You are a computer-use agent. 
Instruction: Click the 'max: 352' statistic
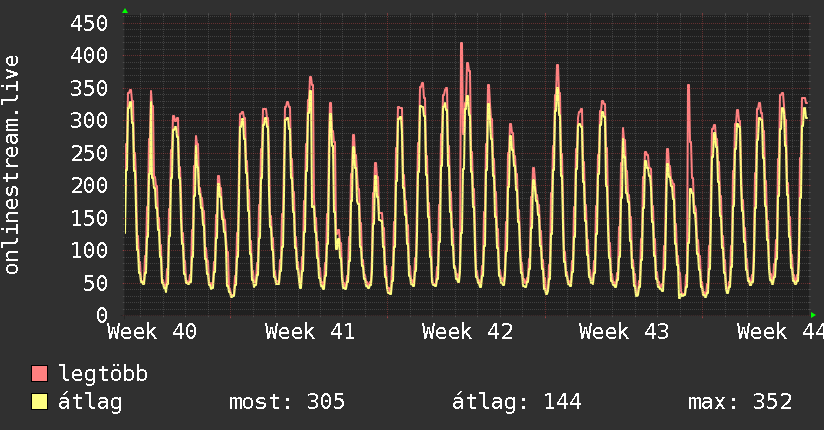point(740,402)
